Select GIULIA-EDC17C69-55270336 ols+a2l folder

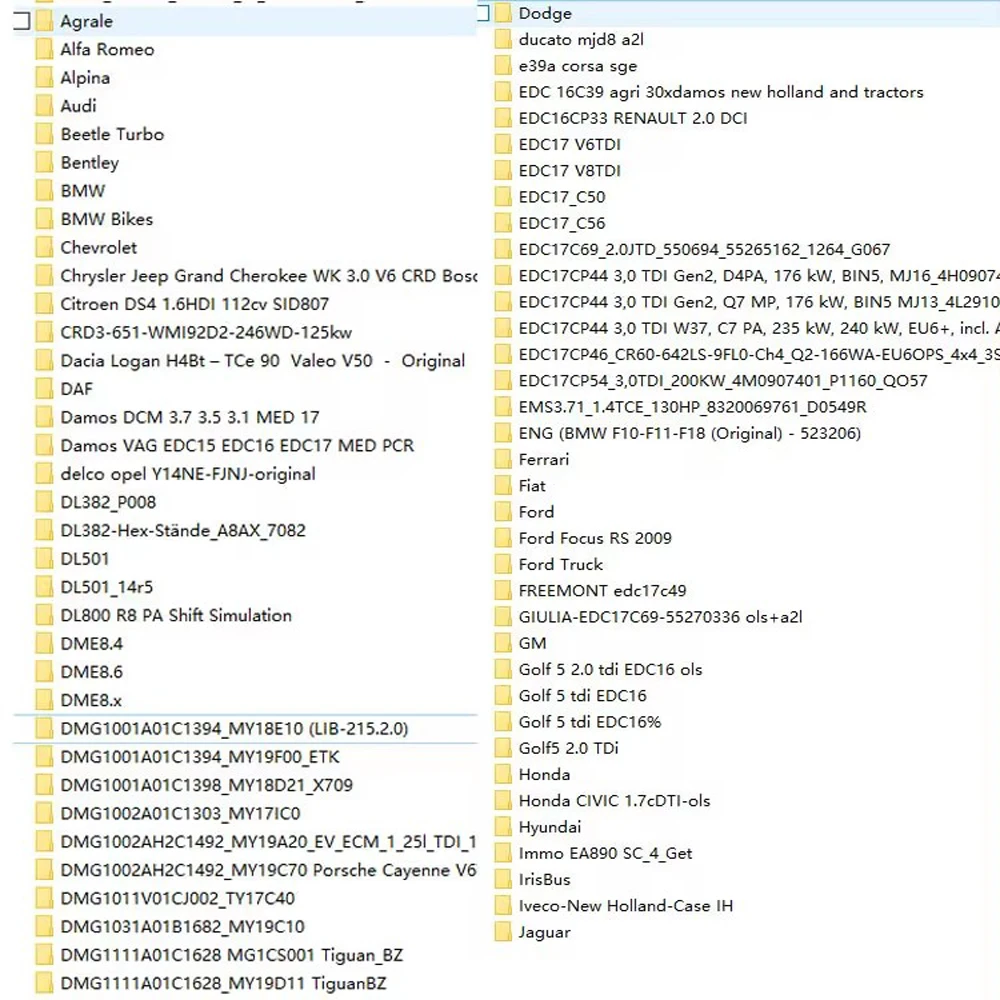click(661, 617)
